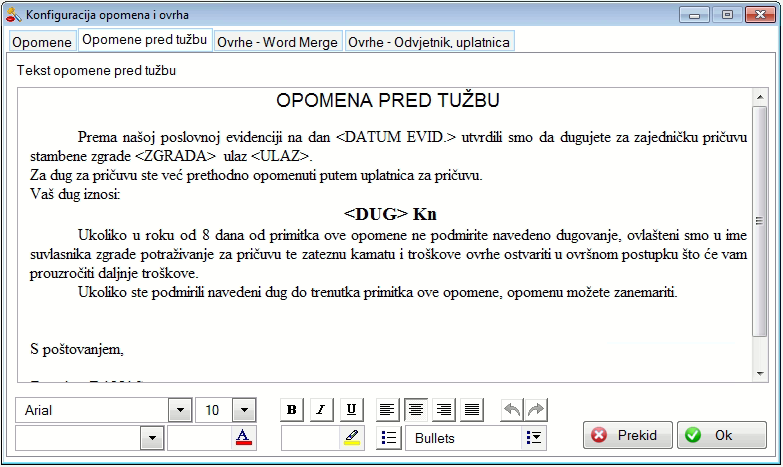Open the Ovrhe - Word Merge tab
The width and height of the screenshot is (783, 467).
(x=277, y=42)
